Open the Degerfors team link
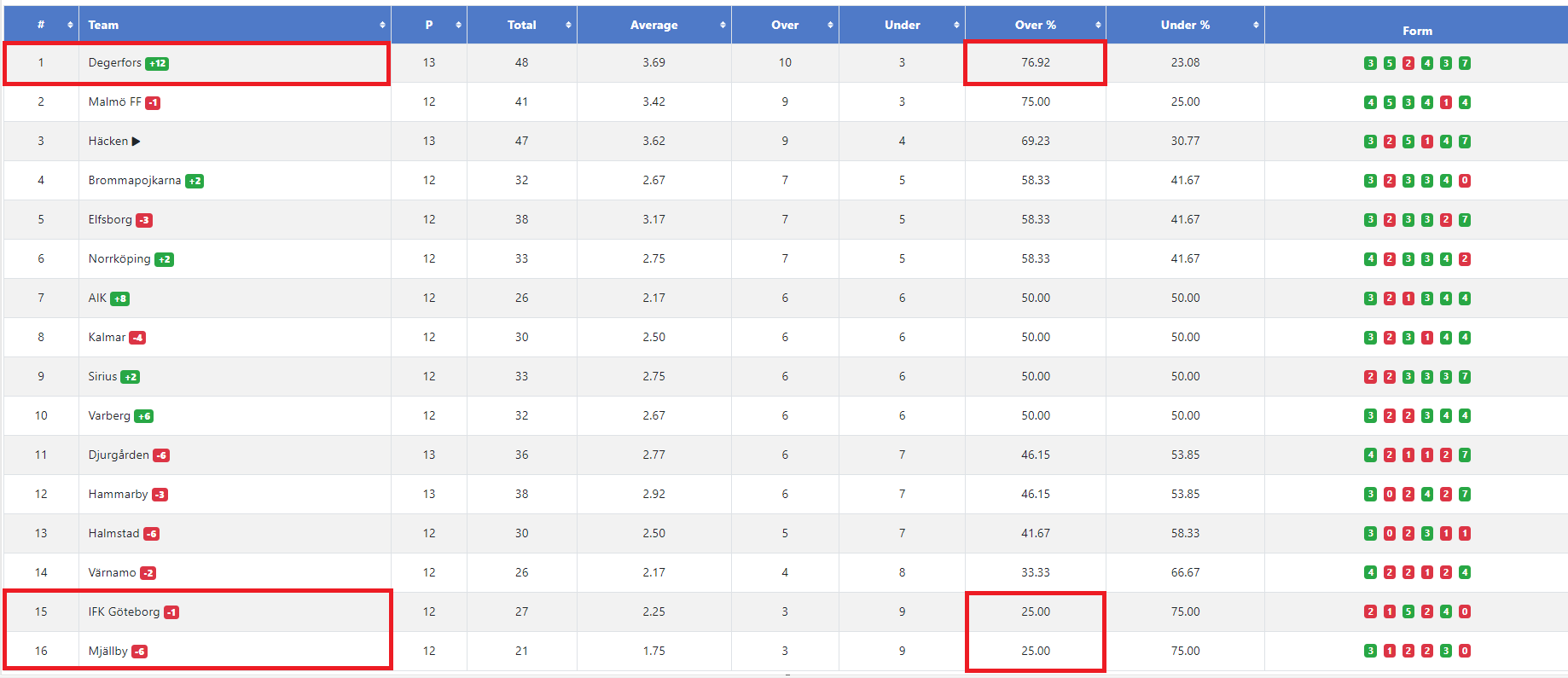1568x678 pixels. [114, 62]
